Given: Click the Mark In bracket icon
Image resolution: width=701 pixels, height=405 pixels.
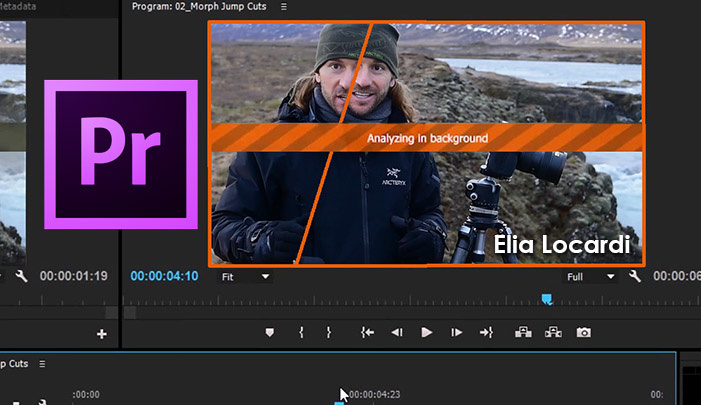Looking at the screenshot, I should click(301, 332).
